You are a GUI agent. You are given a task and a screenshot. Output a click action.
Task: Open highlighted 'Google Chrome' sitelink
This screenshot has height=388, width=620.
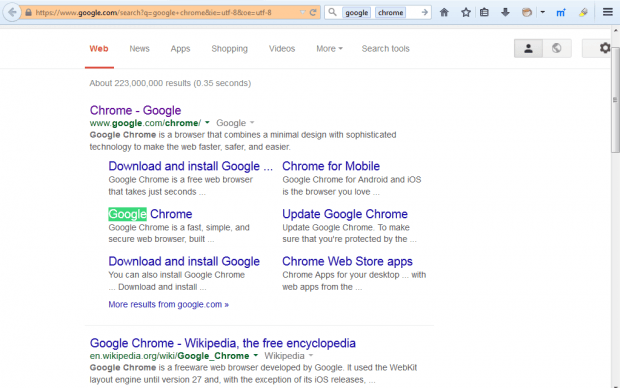click(x=150, y=214)
